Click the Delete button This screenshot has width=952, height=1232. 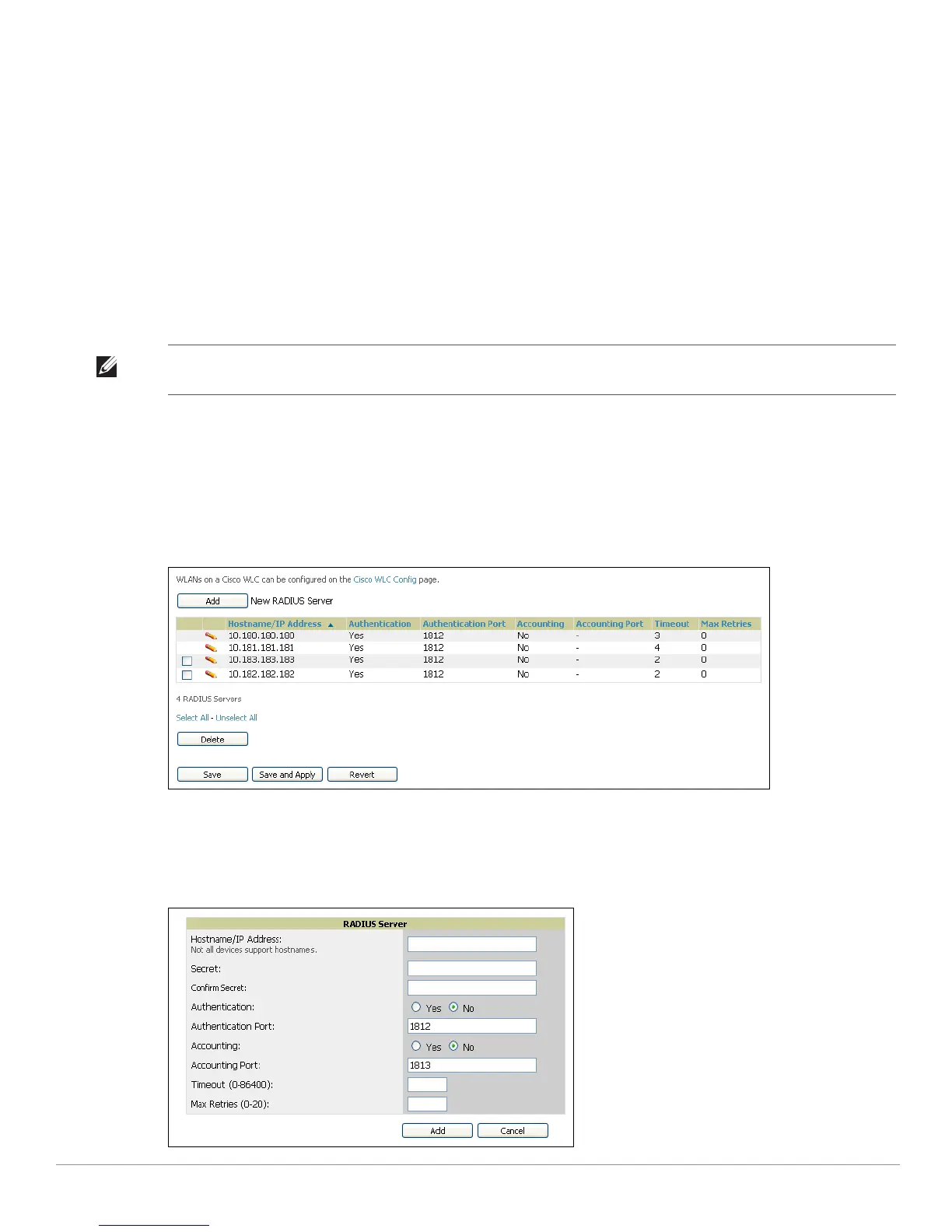coord(212,740)
